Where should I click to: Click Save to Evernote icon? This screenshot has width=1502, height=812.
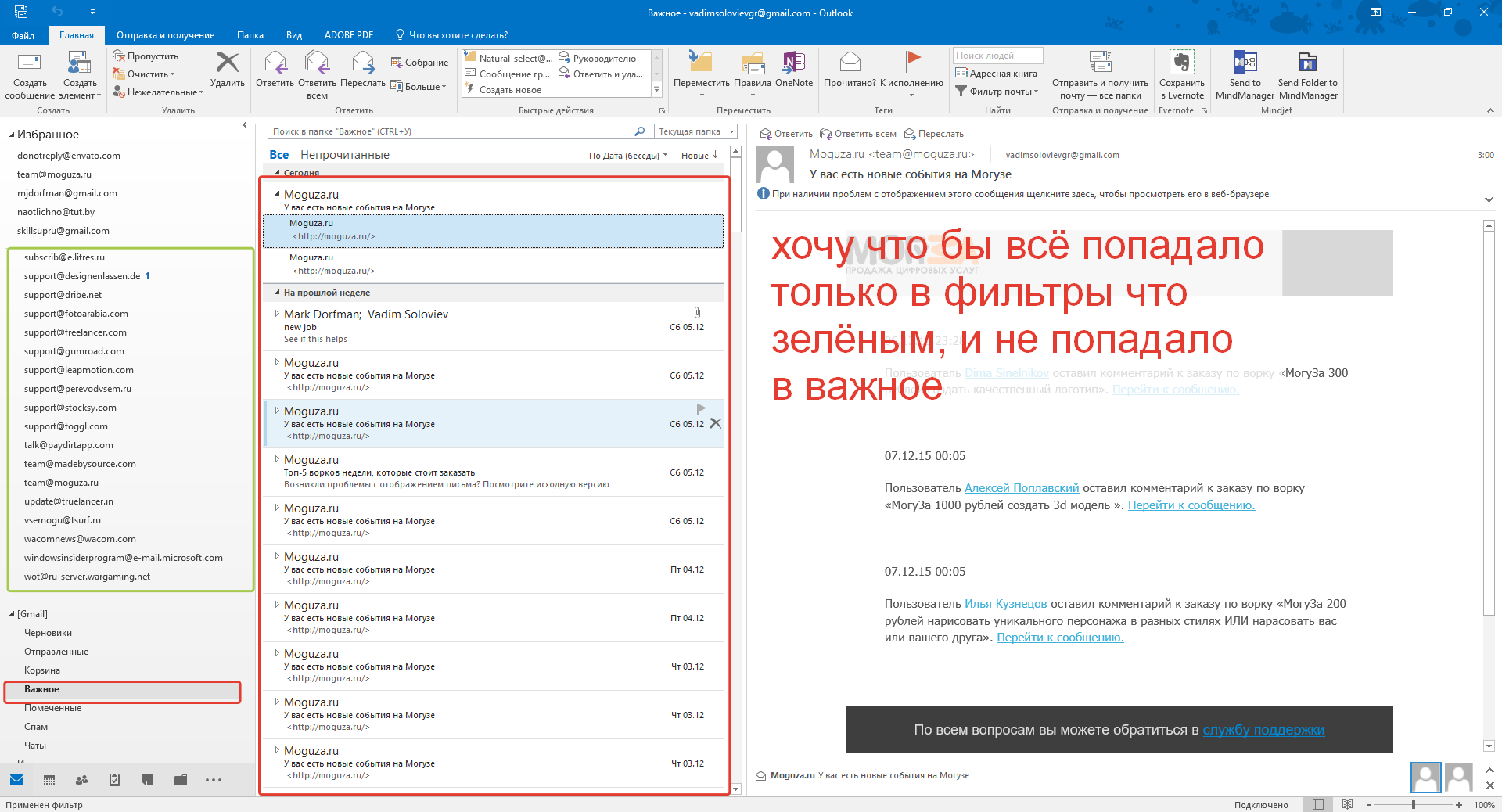[x=1181, y=63]
